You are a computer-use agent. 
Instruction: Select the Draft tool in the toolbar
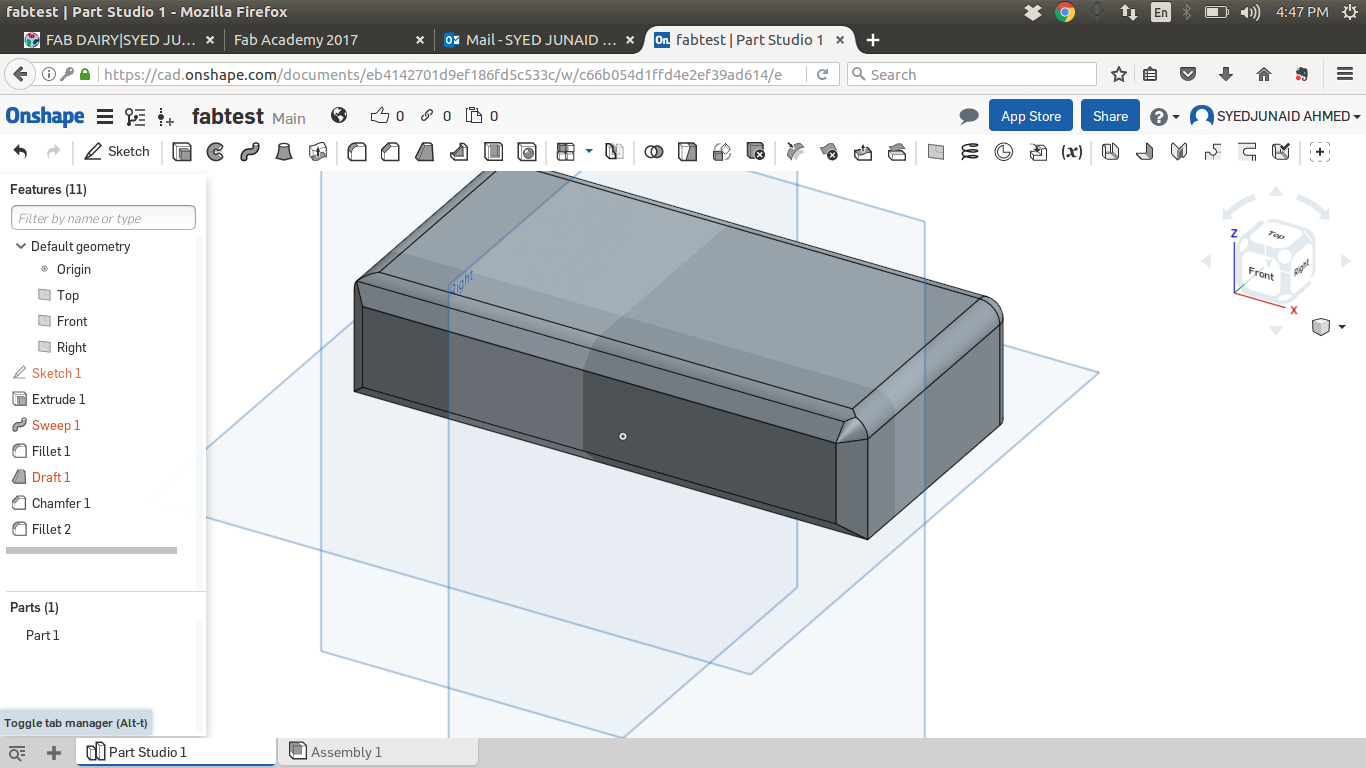425,152
